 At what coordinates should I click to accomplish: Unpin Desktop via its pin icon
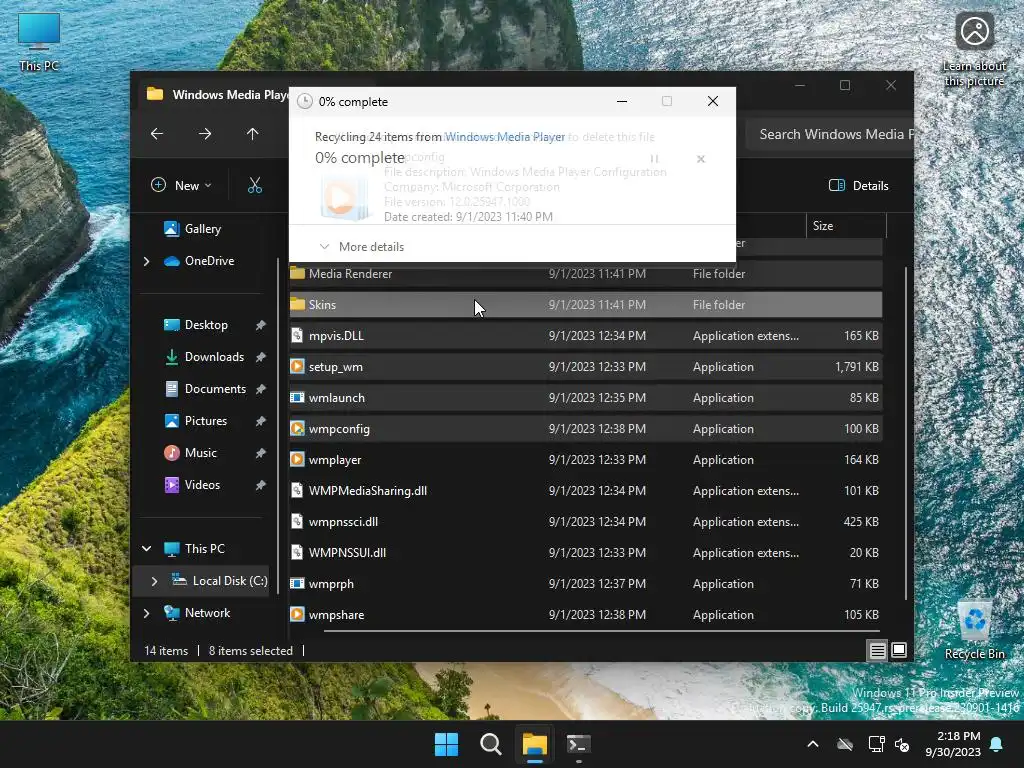tap(261, 325)
